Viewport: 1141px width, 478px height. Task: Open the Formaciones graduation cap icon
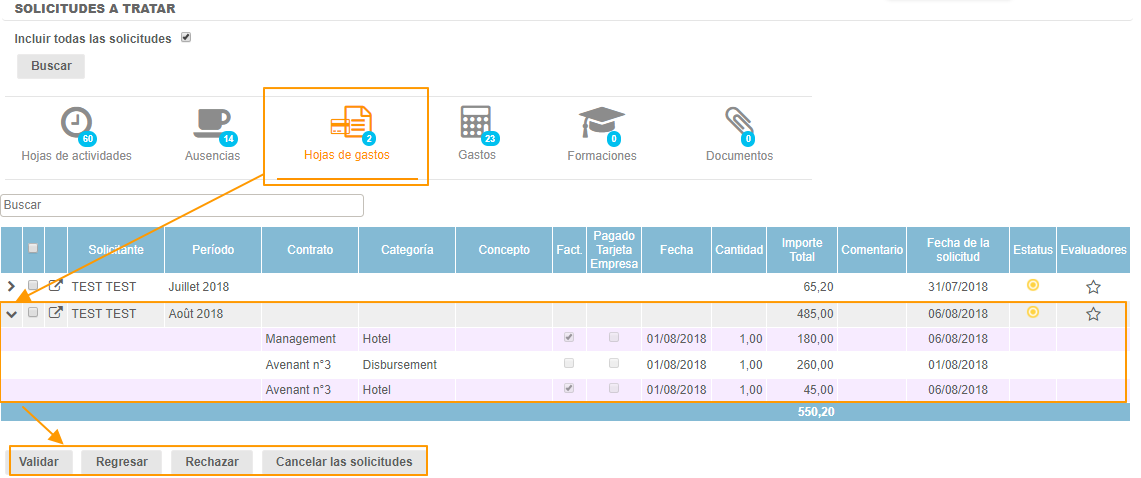point(601,123)
